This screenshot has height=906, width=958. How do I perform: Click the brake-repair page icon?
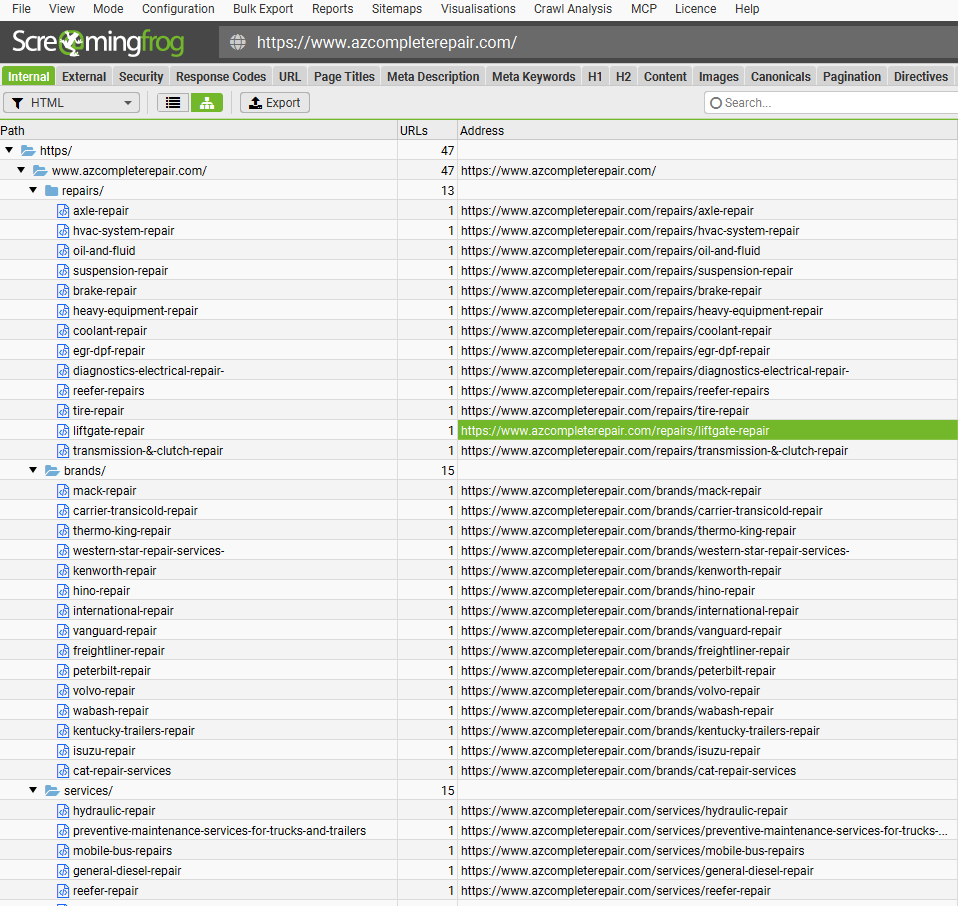point(63,291)
